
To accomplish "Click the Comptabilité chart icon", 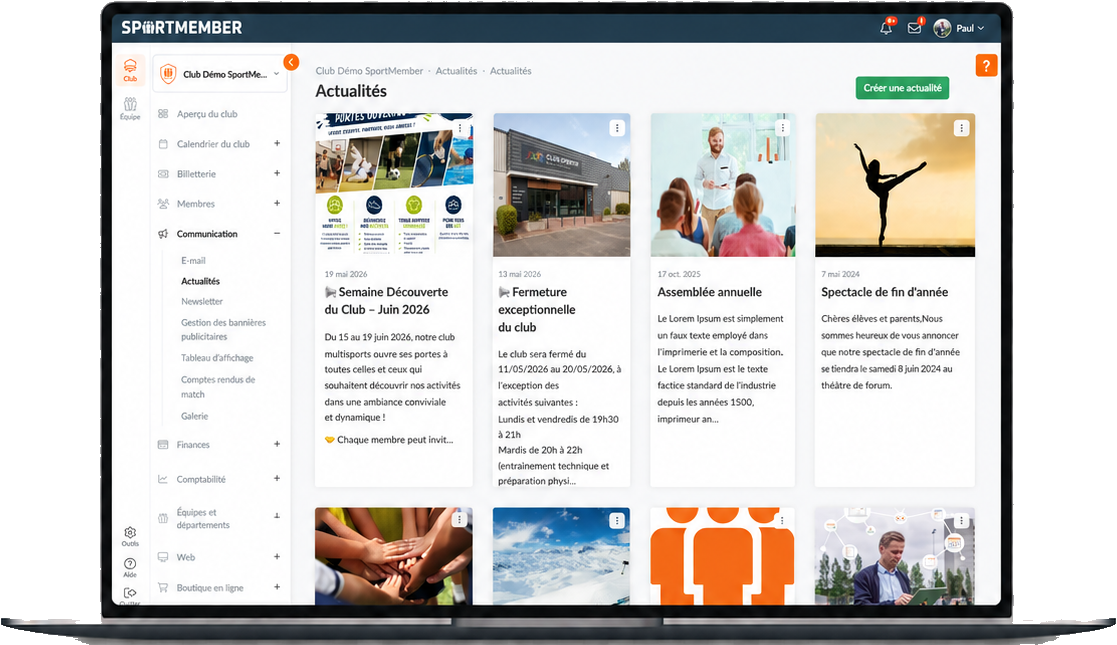I will [x=163, y=479].
